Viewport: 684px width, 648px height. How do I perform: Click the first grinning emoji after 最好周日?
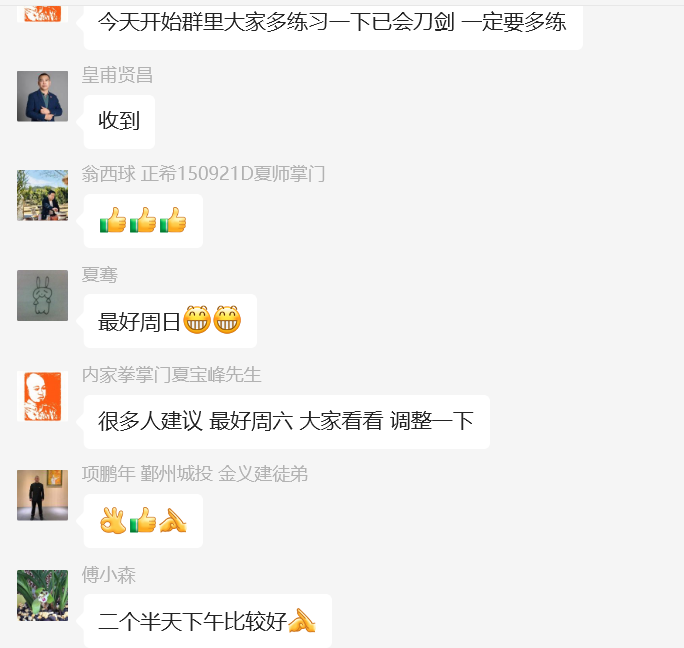pos(197,320)
